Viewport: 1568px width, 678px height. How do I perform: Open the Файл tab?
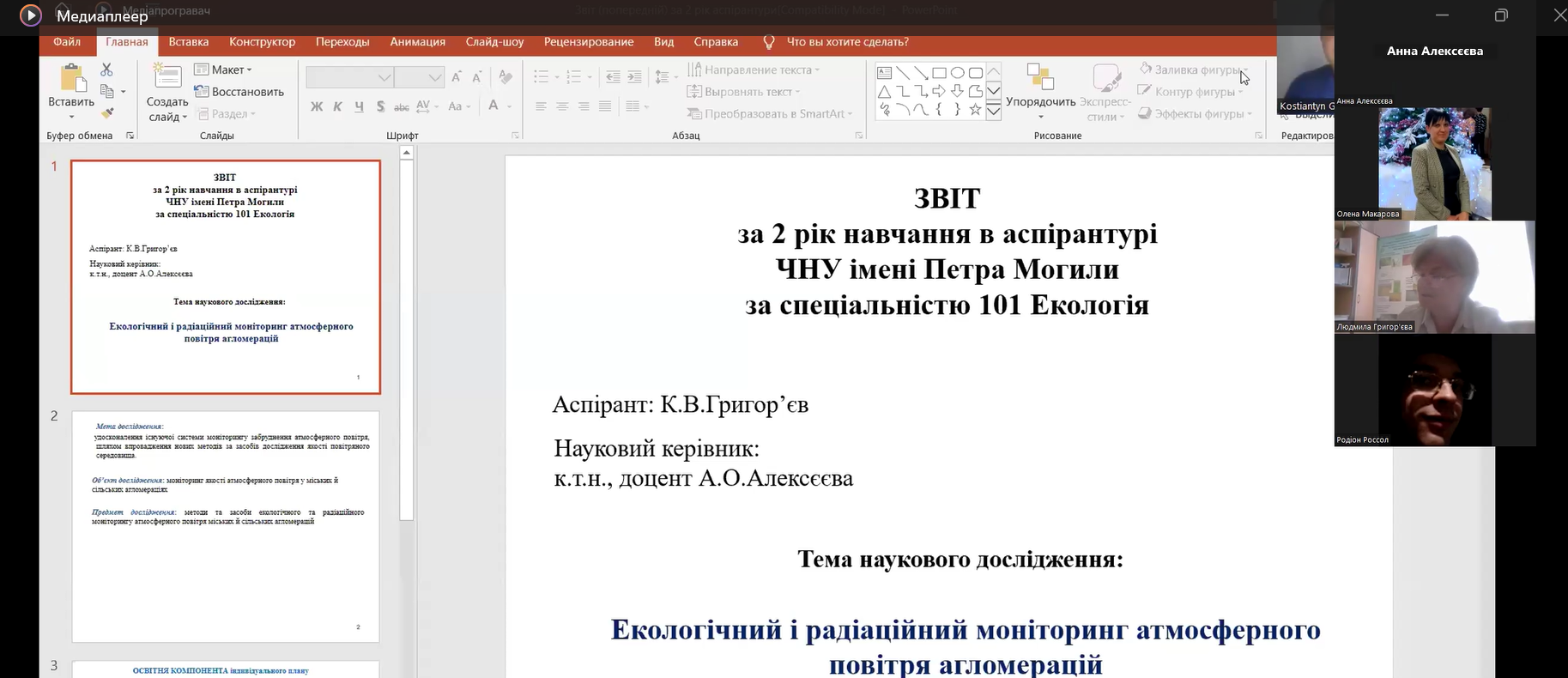(67, 42)
